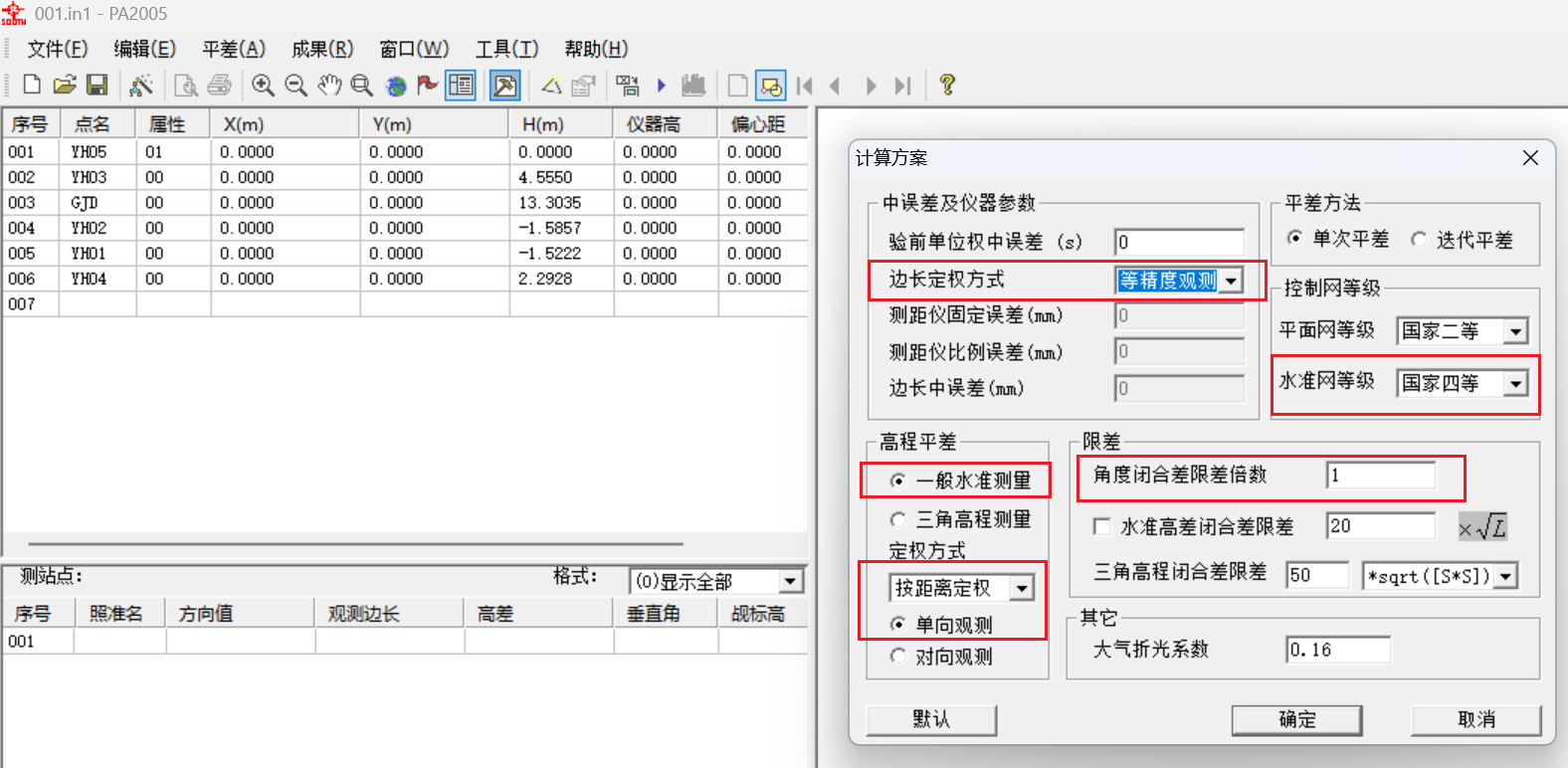This screenshot has width=1568, height=768.
Task: Go to next record arrow icon
Action: pos(872,86)
